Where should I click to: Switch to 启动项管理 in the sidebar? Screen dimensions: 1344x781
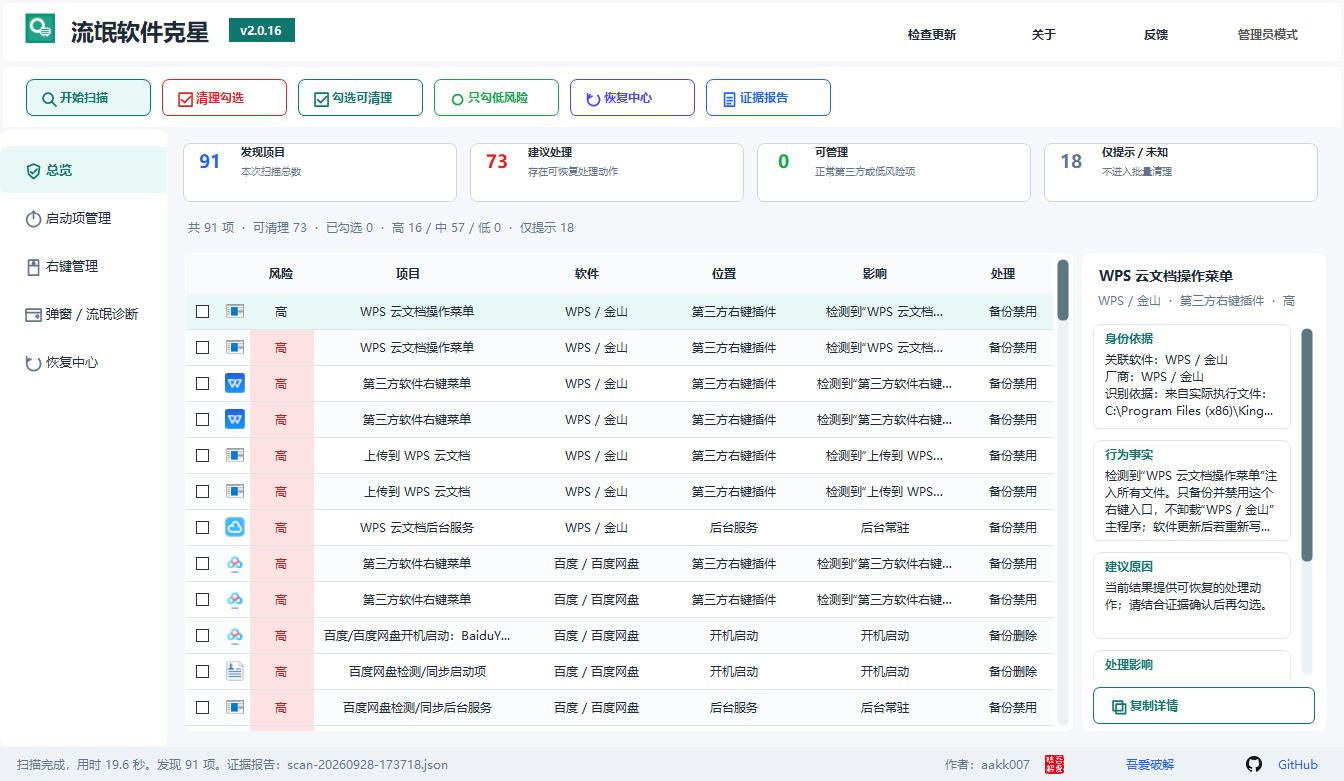pyautogui.click(x=84, y=218)
